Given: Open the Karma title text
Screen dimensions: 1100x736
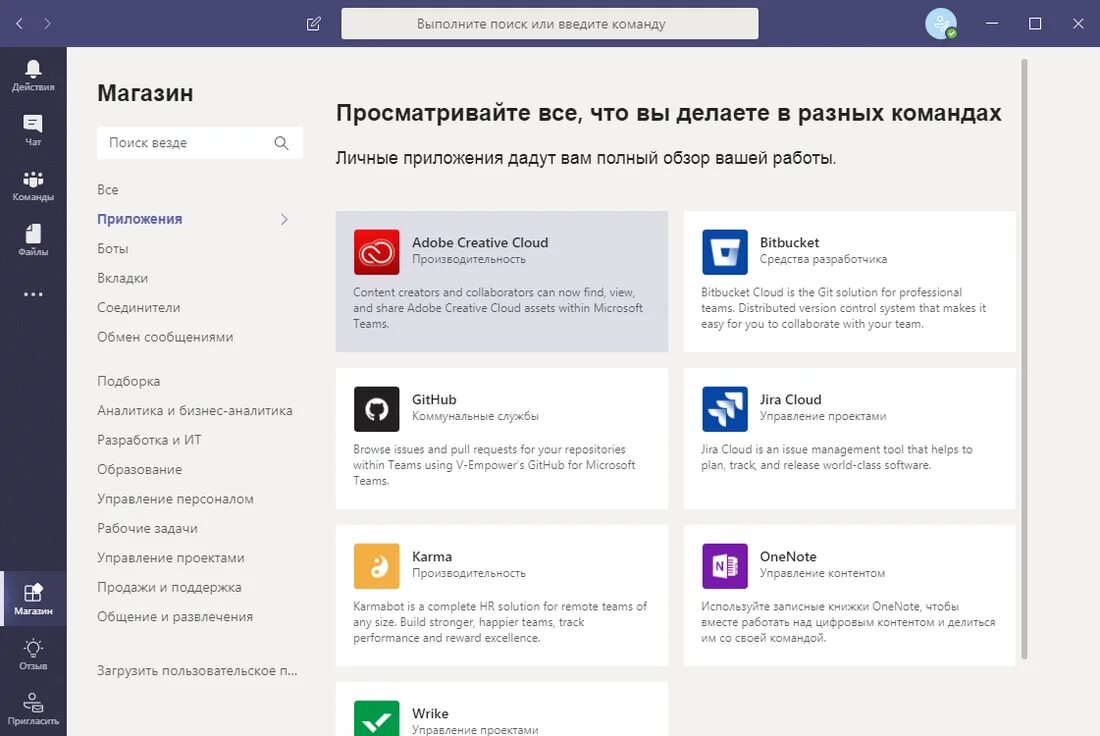Looking at the screenshot, I should pyautogui.click(x=431, y=556).
